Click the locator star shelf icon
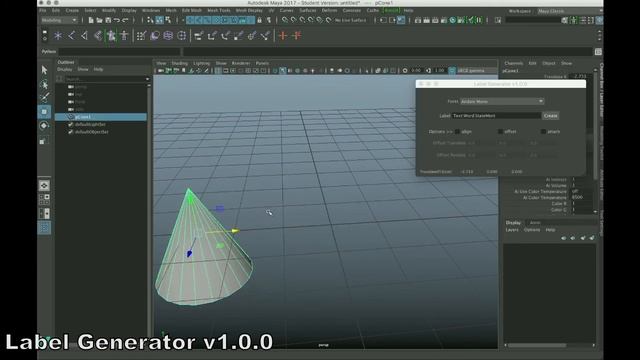This screenshot has height=360, width=640. pos(58,36)
